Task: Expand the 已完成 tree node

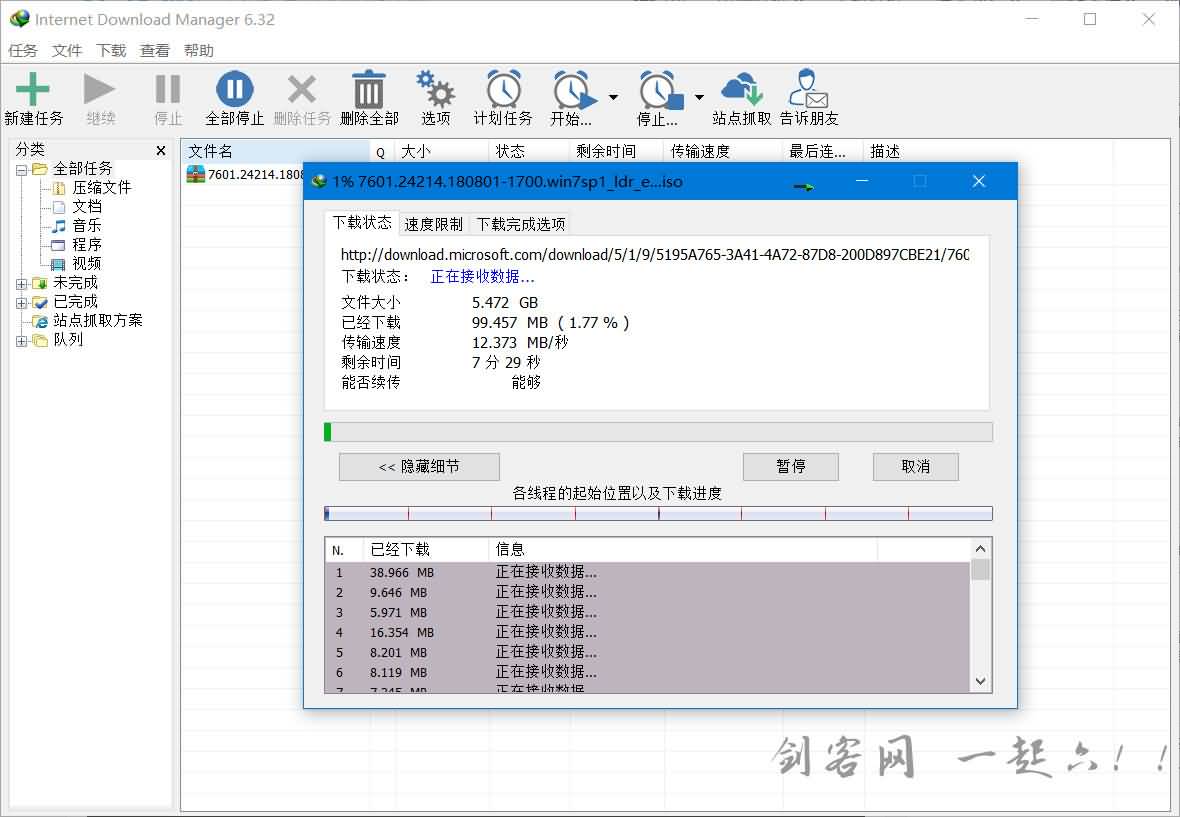Action: pos(21,302)
